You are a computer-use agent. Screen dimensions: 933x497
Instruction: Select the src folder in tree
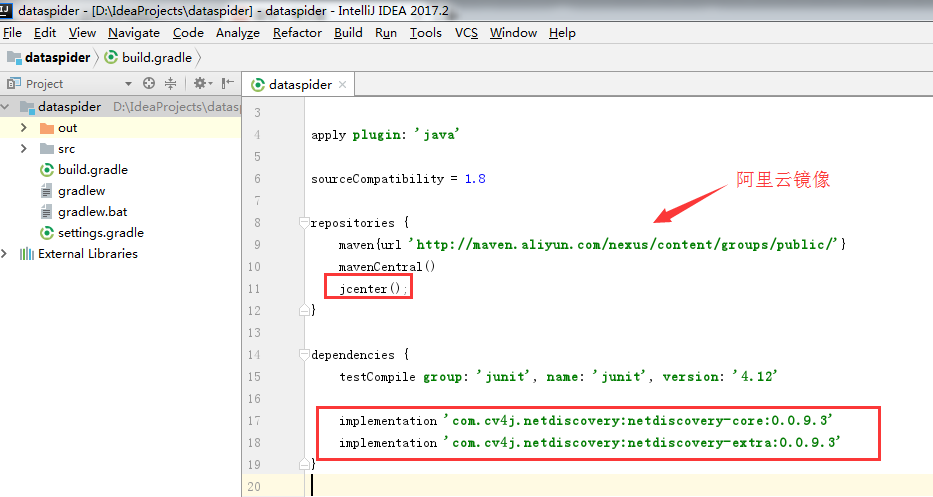coord(67,149)
